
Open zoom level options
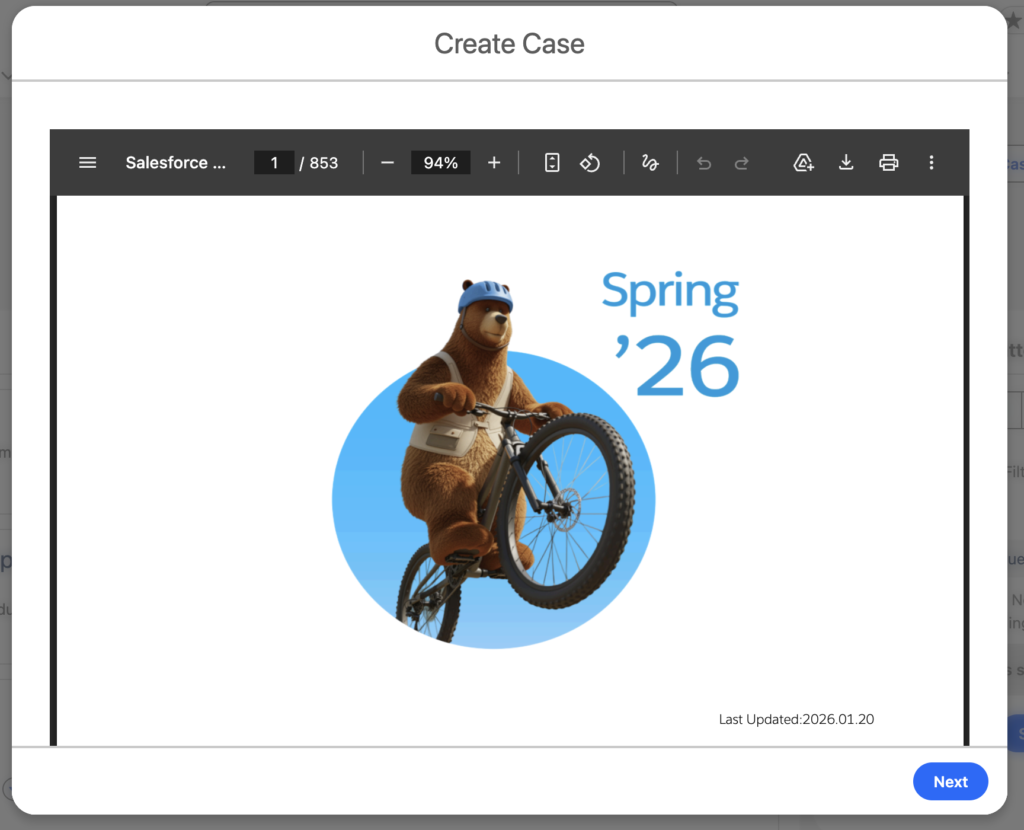440,162
